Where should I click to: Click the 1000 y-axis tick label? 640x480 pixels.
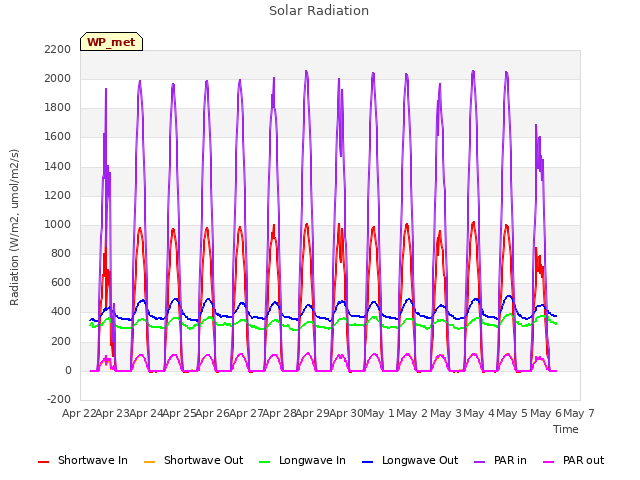tap(58, 224)
